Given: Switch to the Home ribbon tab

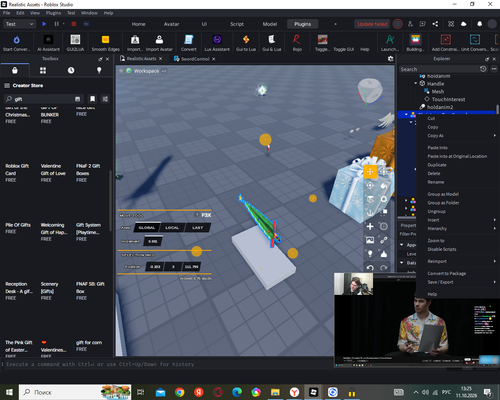Looking at the screenshot, I should (138, 24).
